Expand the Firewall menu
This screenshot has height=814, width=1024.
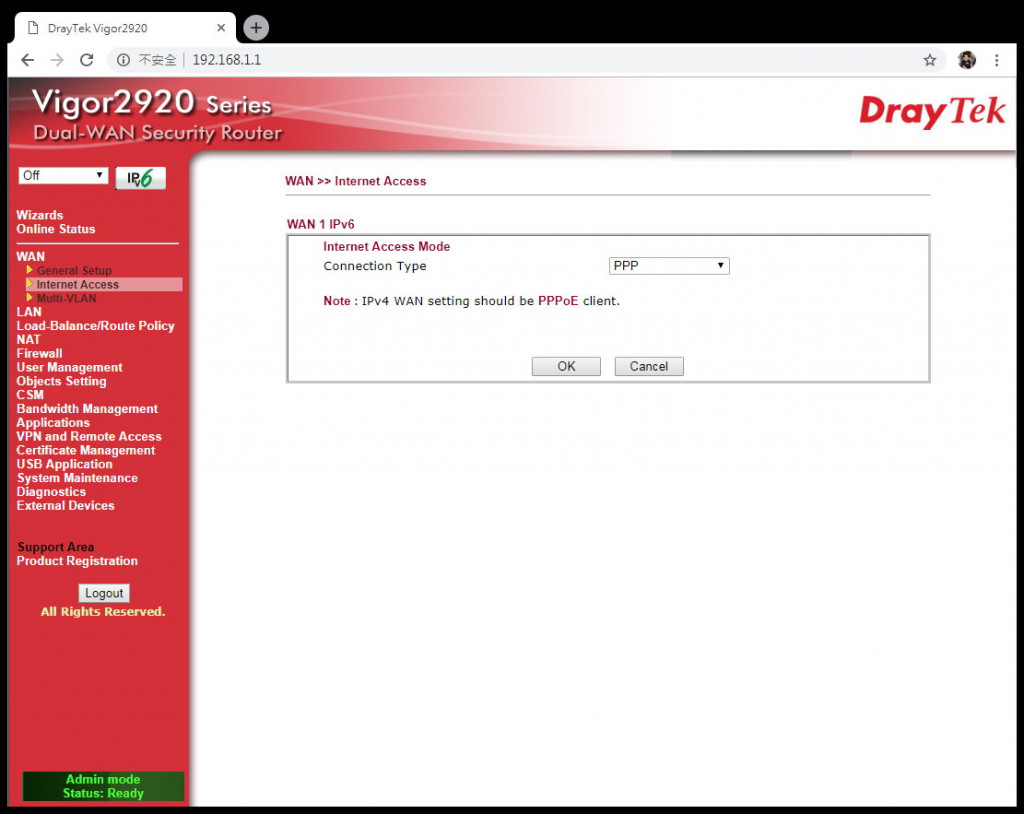(x=39, y=353)
